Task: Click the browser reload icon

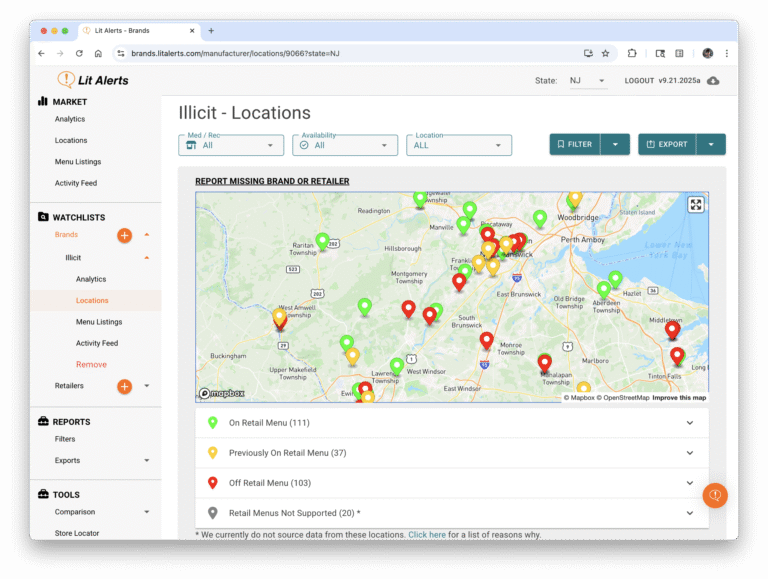Action: pos(80,53)
